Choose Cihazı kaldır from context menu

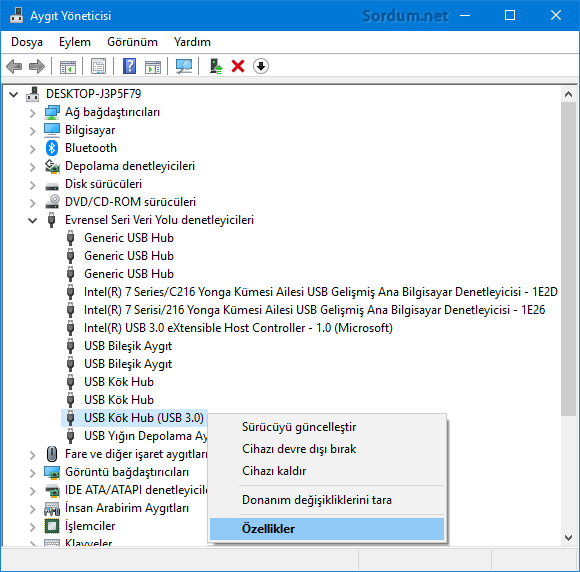click(x=327, y=471)
